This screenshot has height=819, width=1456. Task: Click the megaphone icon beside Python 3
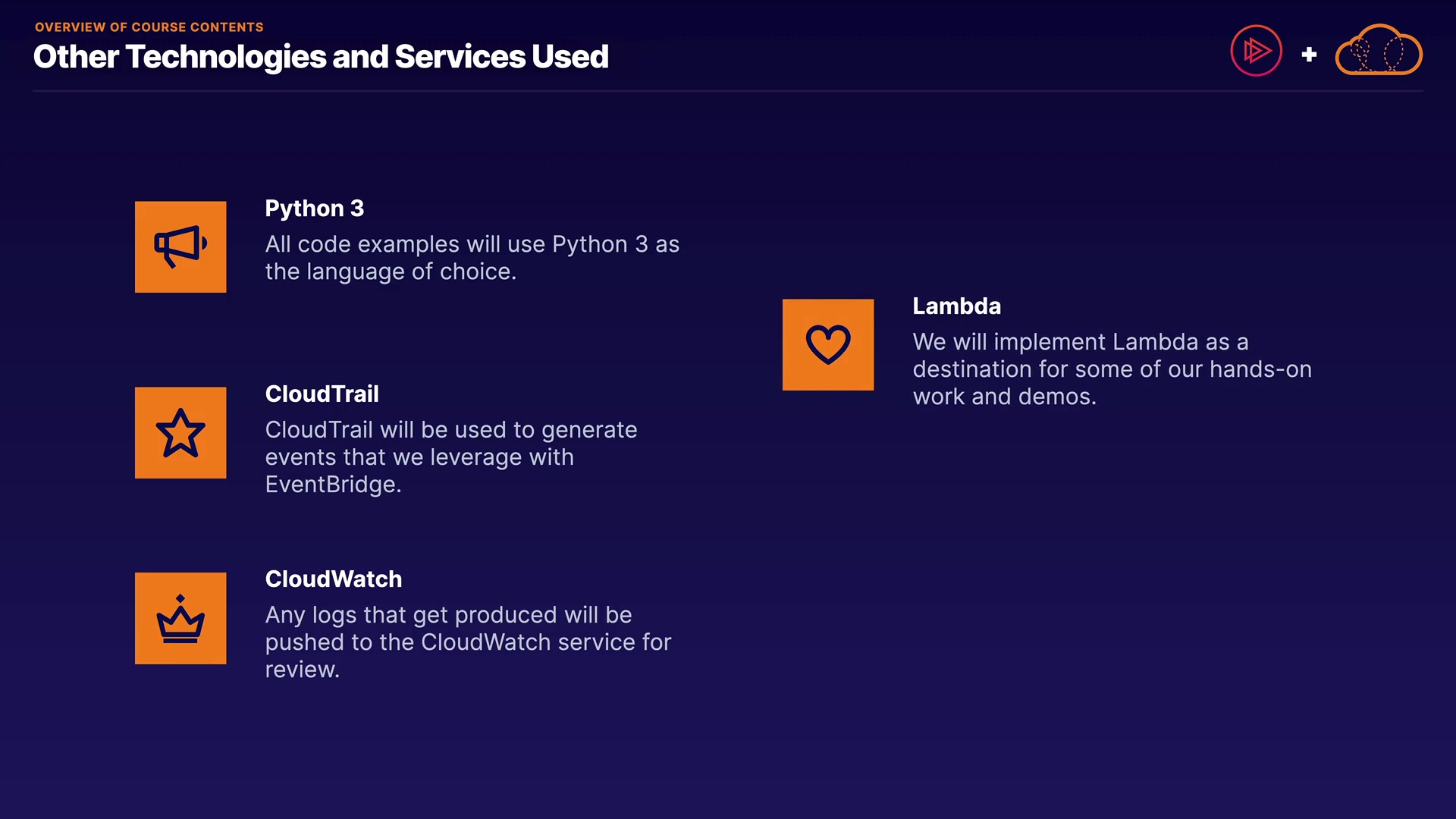(180, 246)
